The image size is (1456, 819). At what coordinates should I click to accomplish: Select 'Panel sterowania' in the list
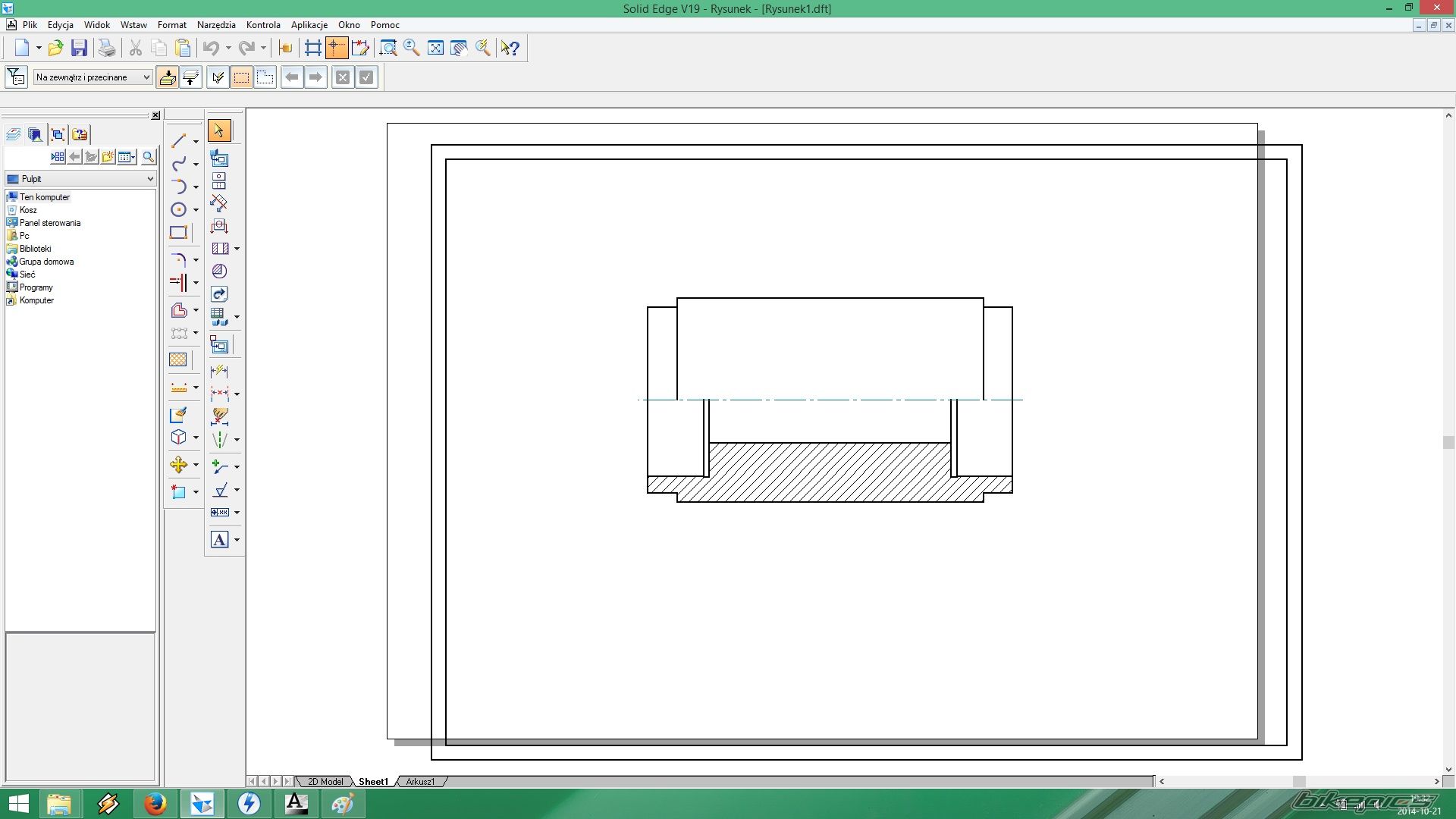point(50,223)
